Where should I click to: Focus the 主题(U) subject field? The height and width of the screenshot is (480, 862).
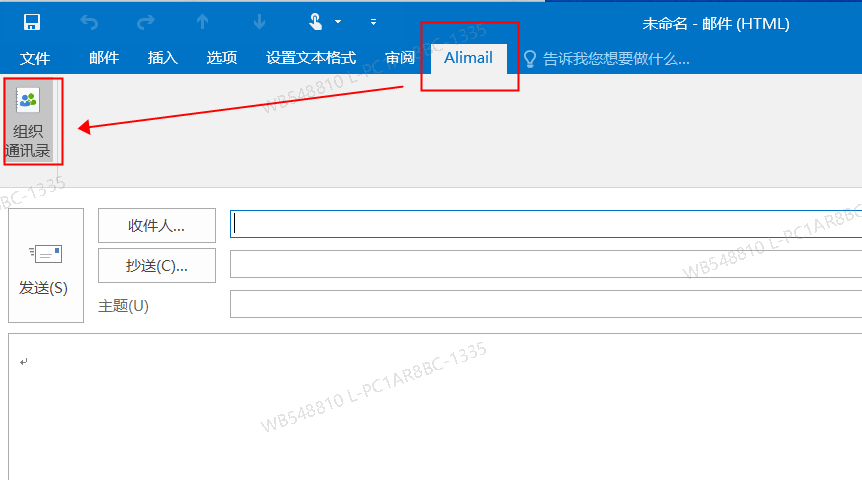click(545, 304)
